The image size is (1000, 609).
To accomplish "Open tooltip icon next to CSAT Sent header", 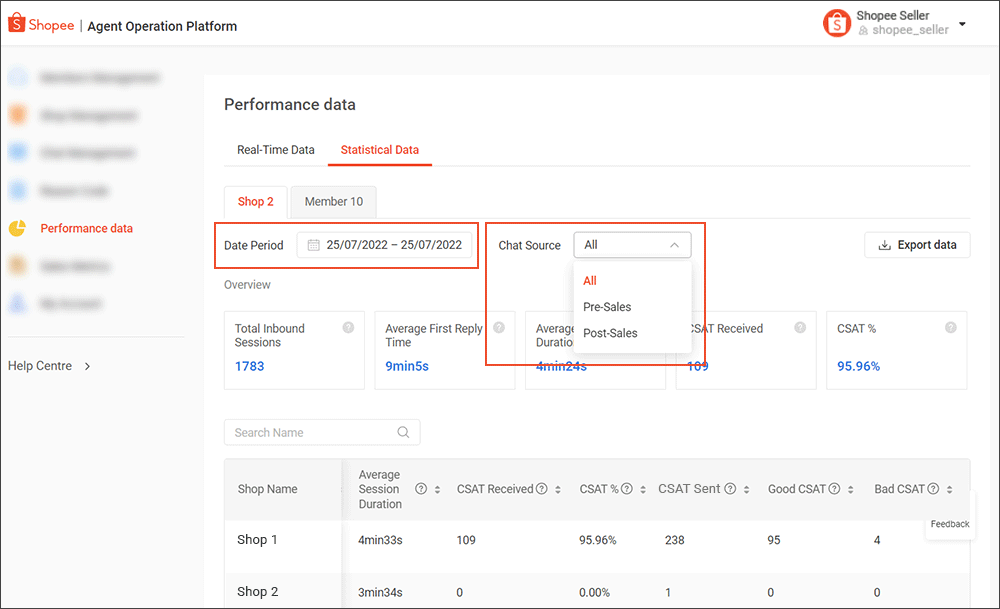I will coord(730,488).
